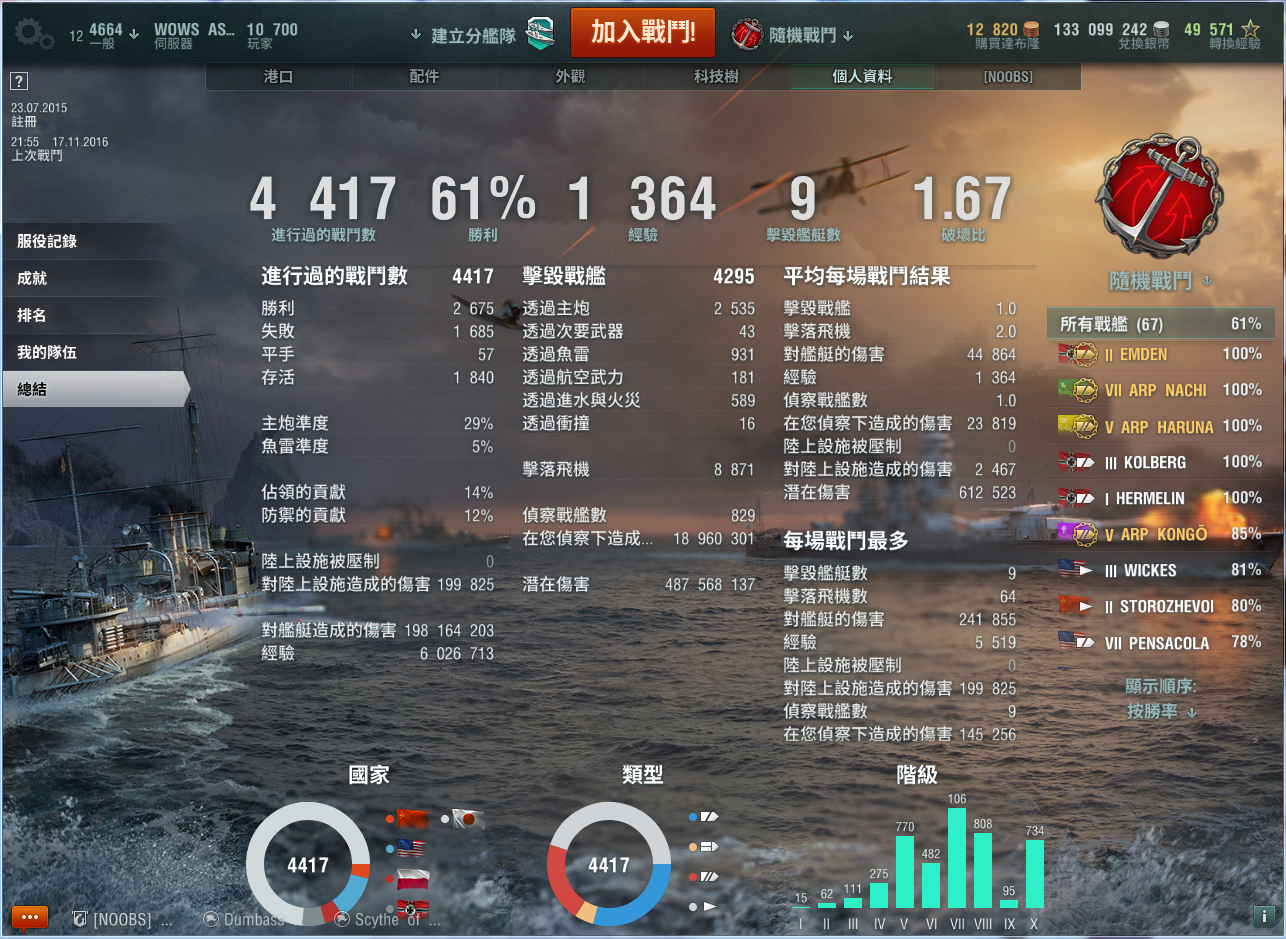
Task: Click the tier VII bar in 階級 chart
Action: point(957,857)
